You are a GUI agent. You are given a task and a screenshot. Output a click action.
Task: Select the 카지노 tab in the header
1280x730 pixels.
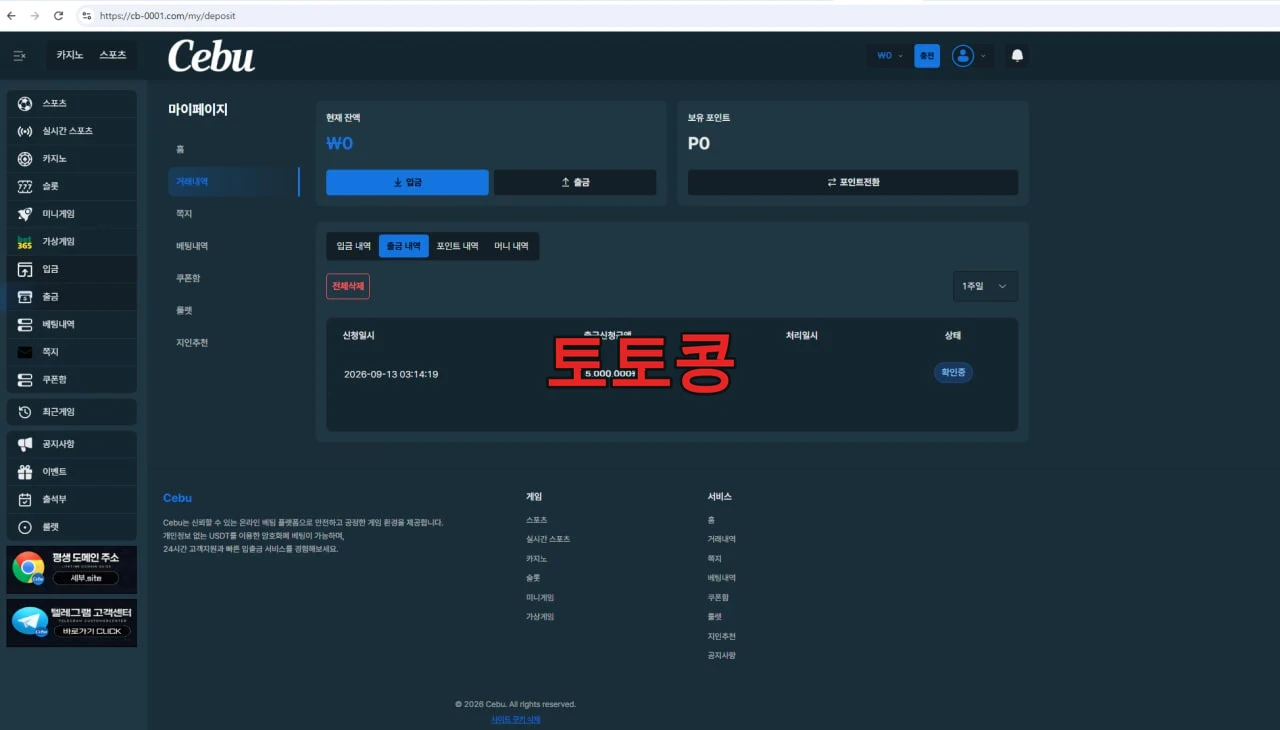click(x=70, y=55)
